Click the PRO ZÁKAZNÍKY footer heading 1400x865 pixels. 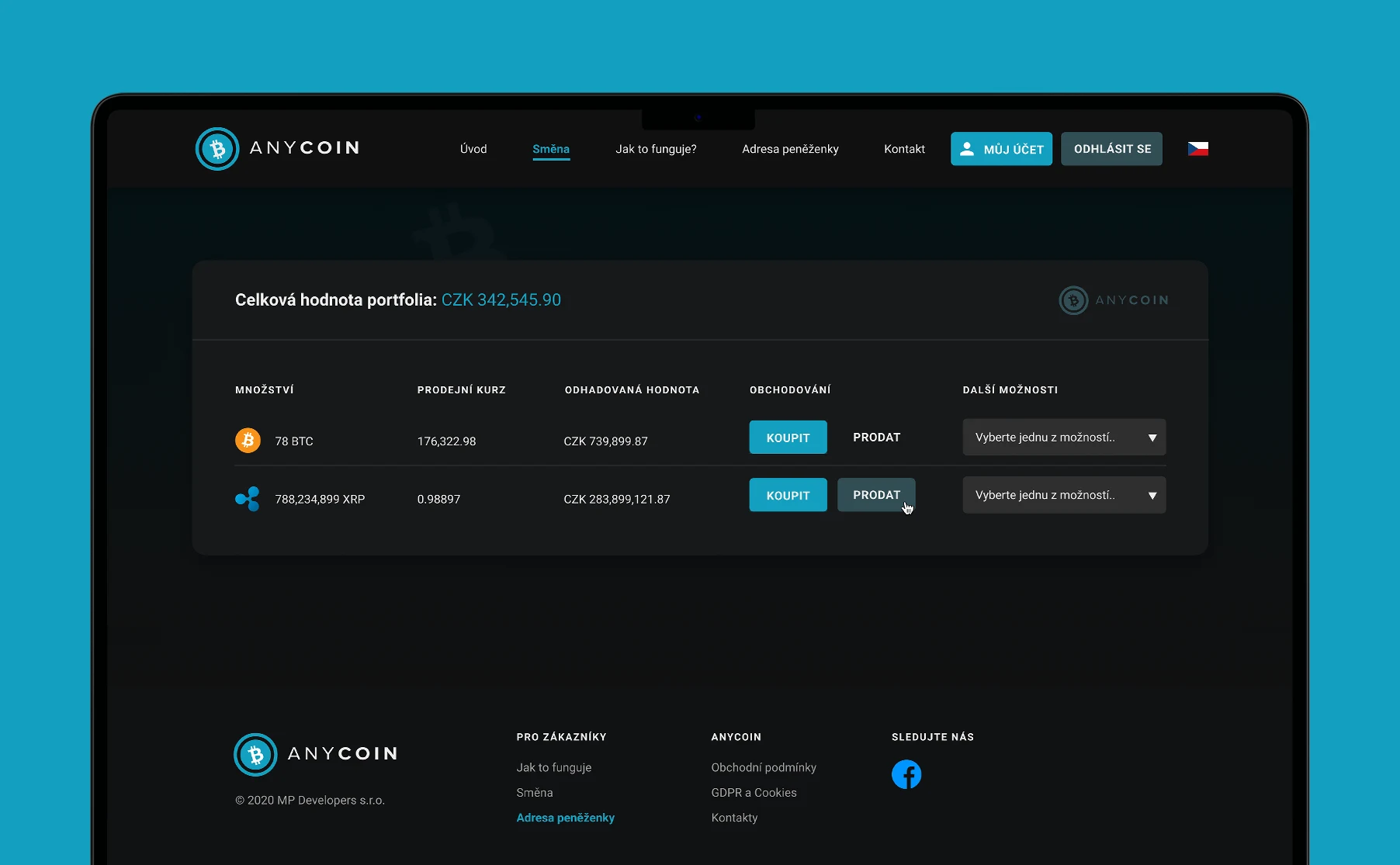point(561,737)
